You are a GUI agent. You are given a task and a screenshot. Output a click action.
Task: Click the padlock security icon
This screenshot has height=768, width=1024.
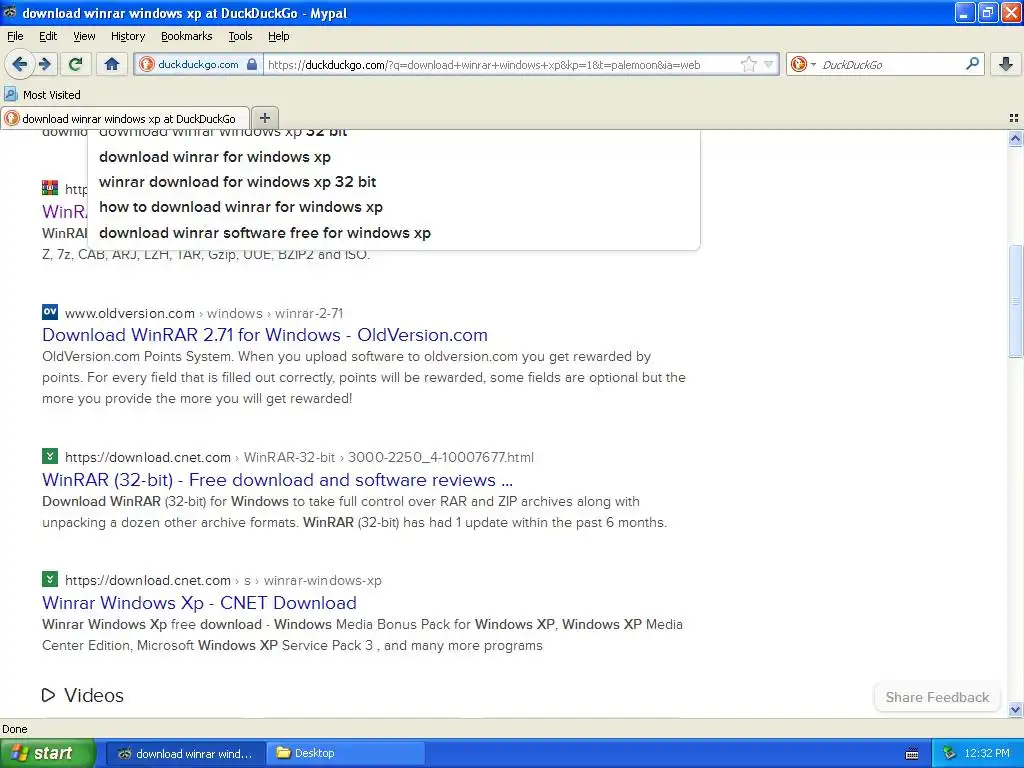tap(252, 64)
